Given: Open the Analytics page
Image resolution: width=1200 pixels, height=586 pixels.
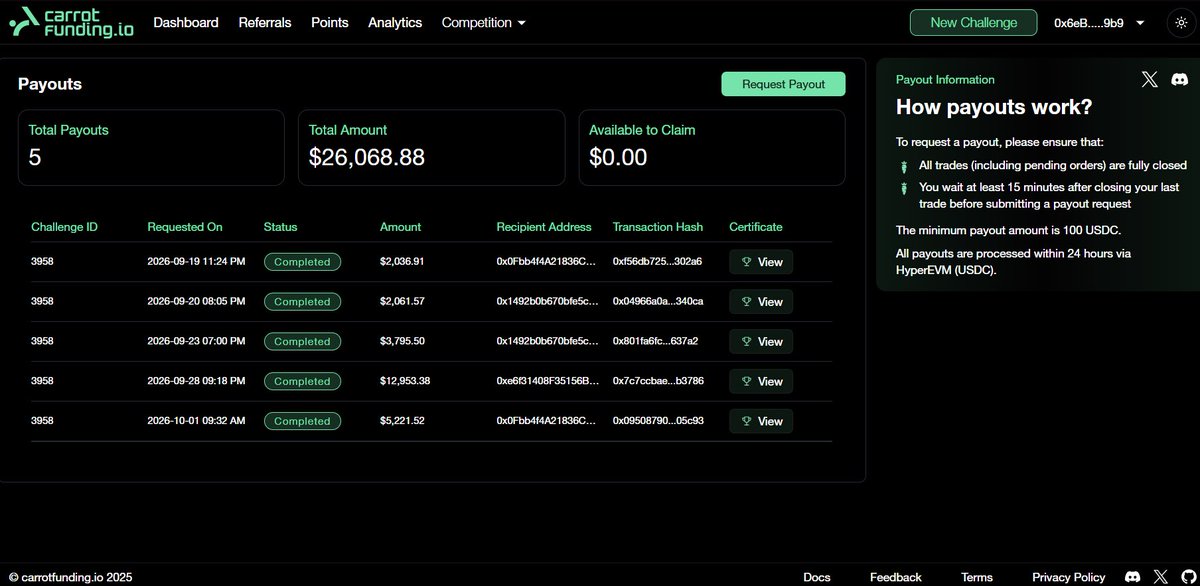Looking at the screenshot, I should point(395,22).
